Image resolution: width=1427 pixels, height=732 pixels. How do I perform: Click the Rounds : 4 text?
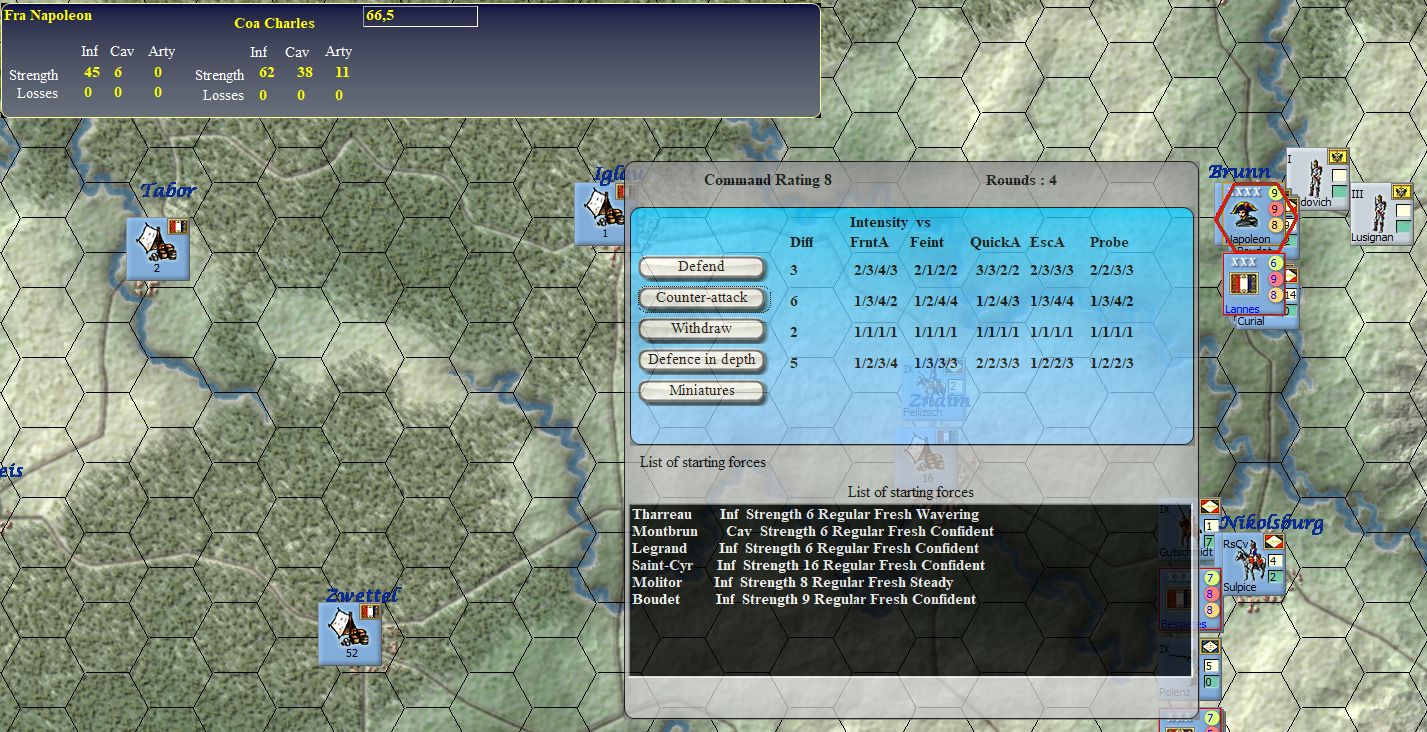pos(1021,180)
